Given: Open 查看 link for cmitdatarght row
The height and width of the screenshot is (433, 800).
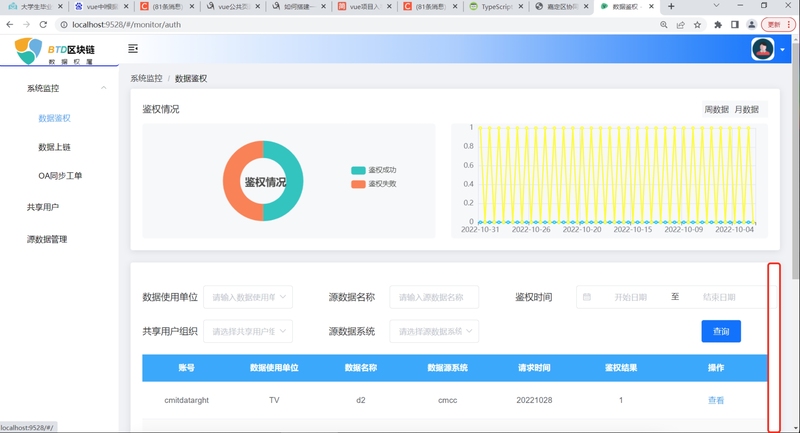Looking at the screenshot, I should [x=716, y=400].
